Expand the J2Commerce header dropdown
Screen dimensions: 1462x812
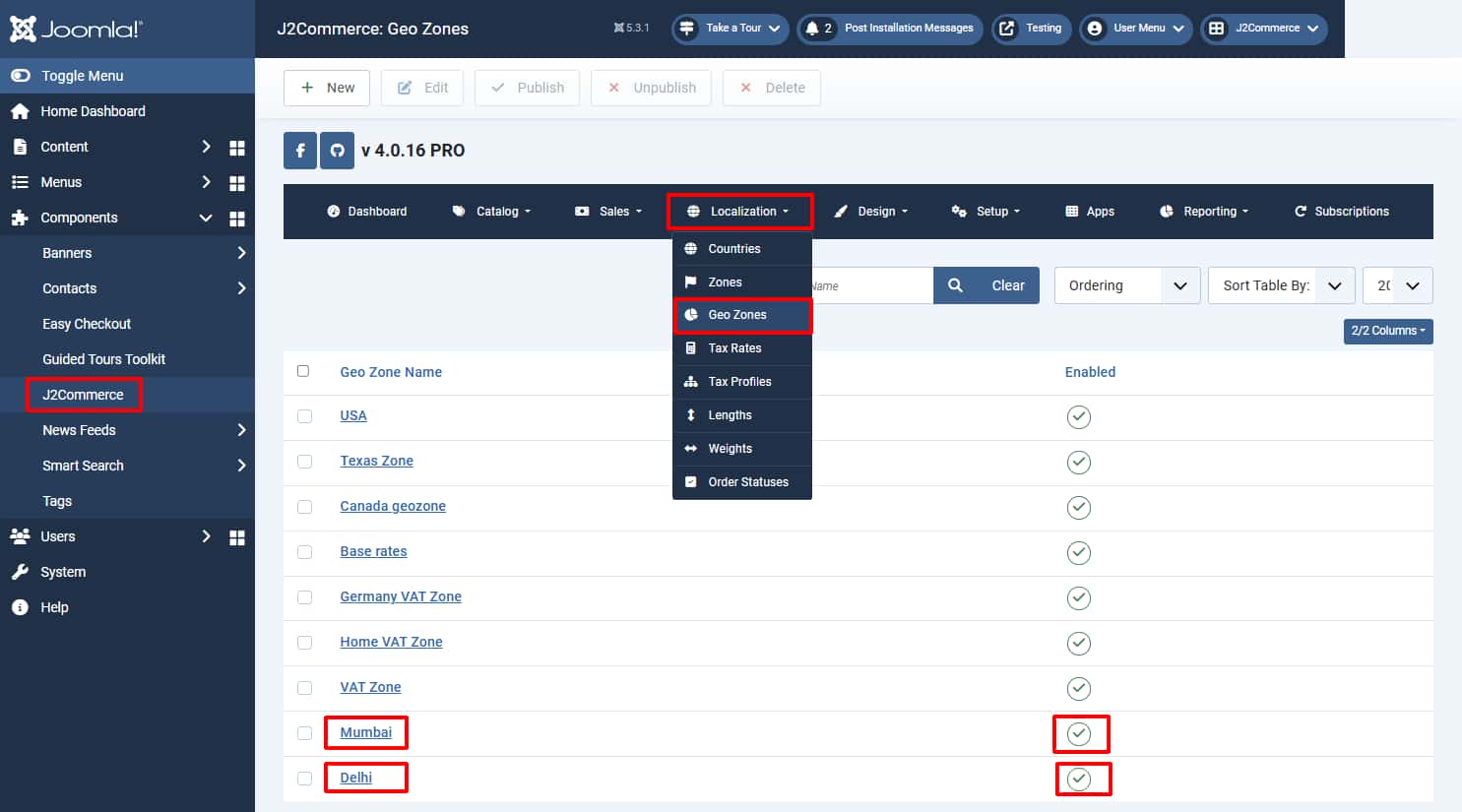pyautogui.click(x=1264, y=29)
